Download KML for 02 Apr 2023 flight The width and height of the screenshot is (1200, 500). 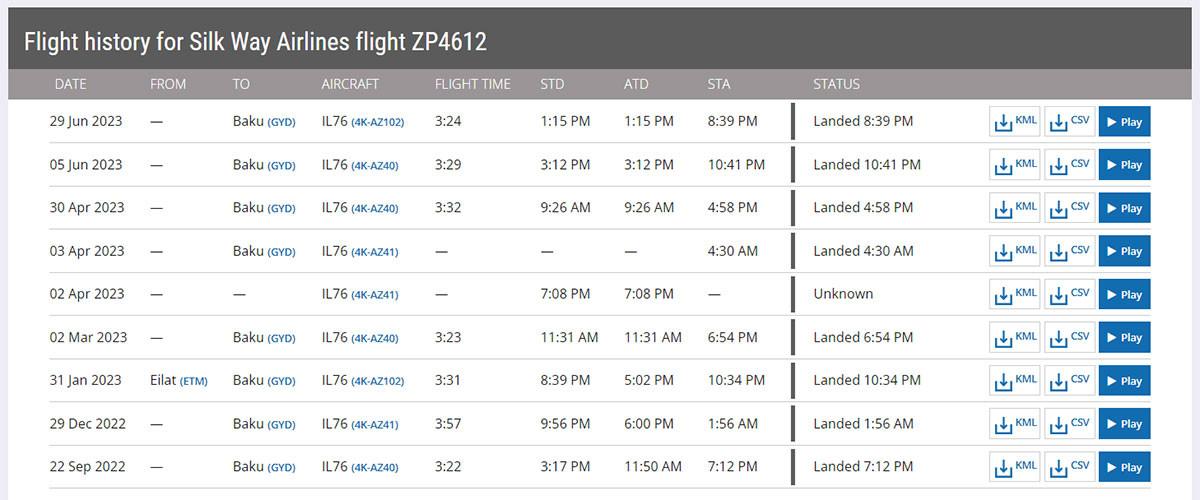(1015, 294)
